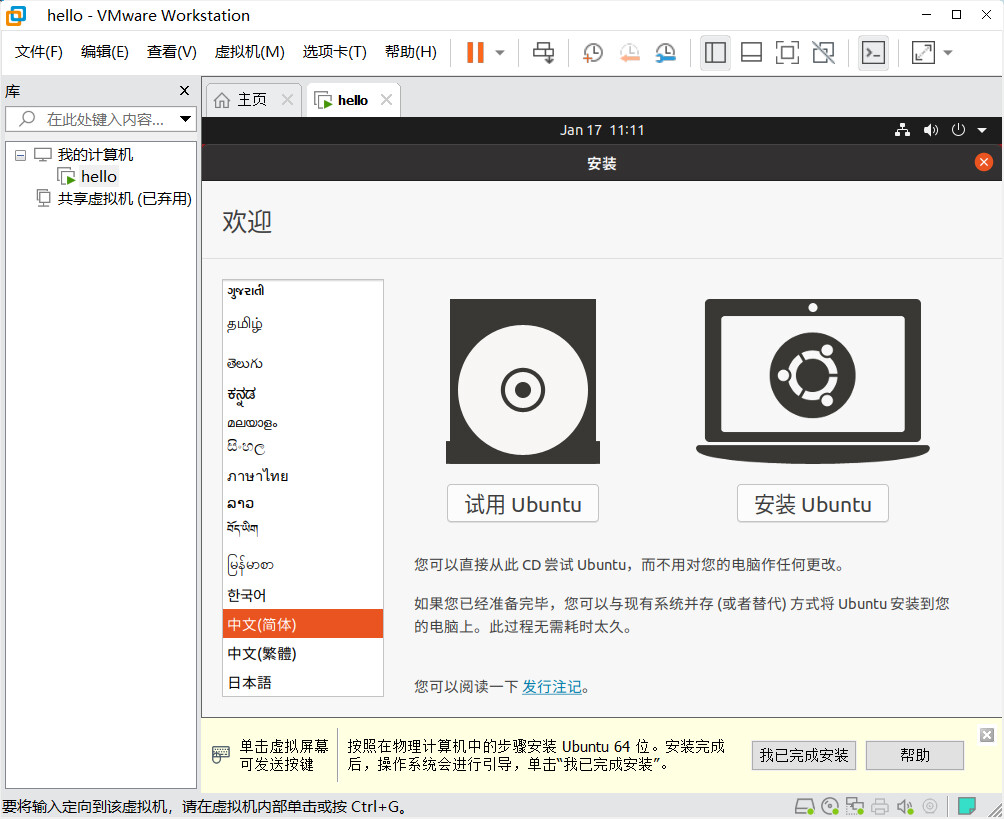This screenshot has width=1004, height=819.
Task: Click the 试用 Ubuntu button
Action: (x=522, y=504)
